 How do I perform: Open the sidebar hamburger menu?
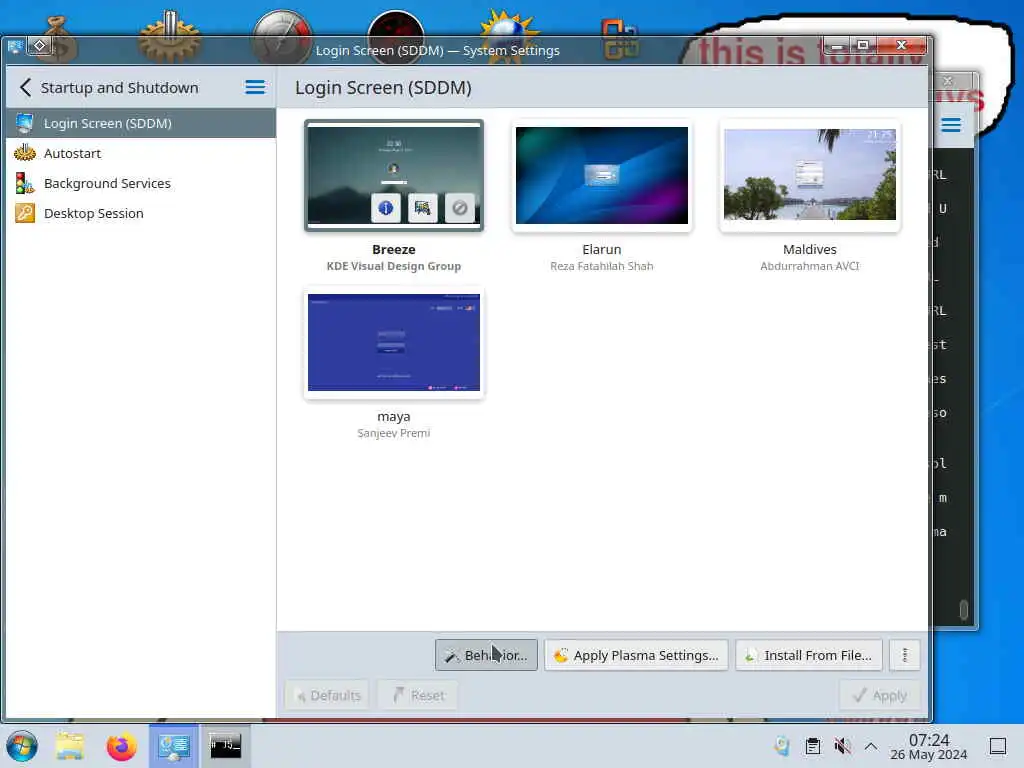tap(255, 88)
